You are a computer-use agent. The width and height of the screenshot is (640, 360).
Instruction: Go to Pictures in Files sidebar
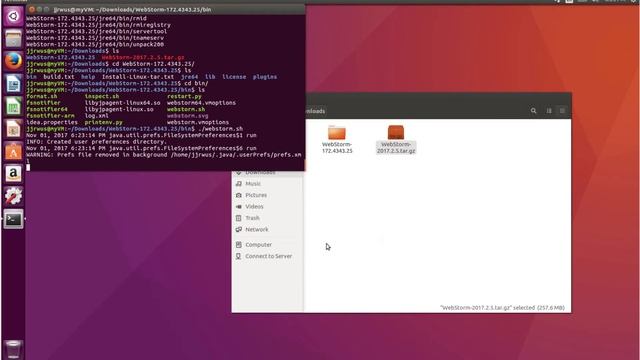[256, 195]
